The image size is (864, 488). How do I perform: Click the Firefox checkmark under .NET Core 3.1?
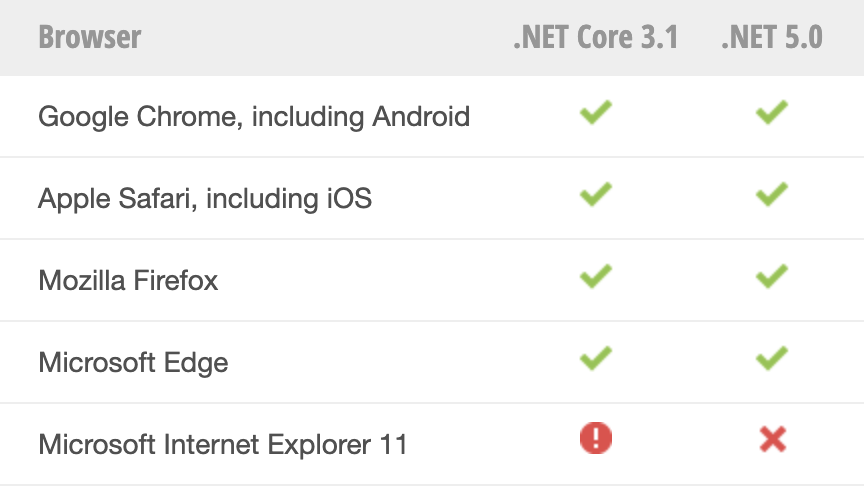pos(596,276)
